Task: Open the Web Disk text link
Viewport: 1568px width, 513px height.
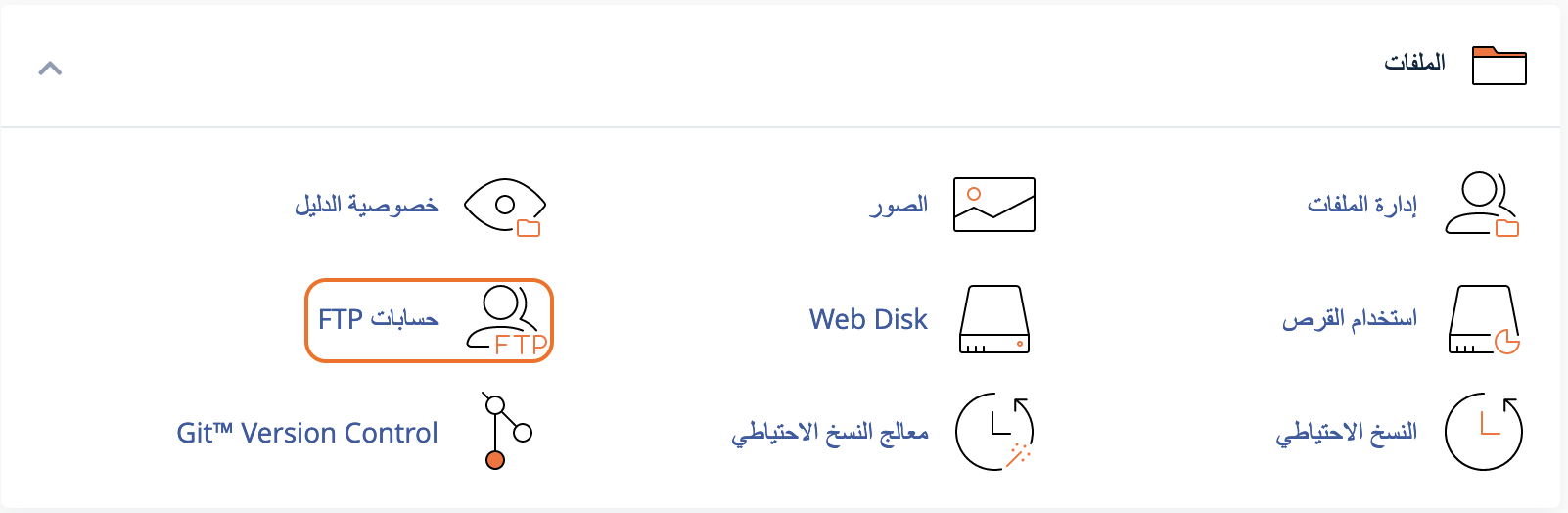Action: [x=868, y=319]
